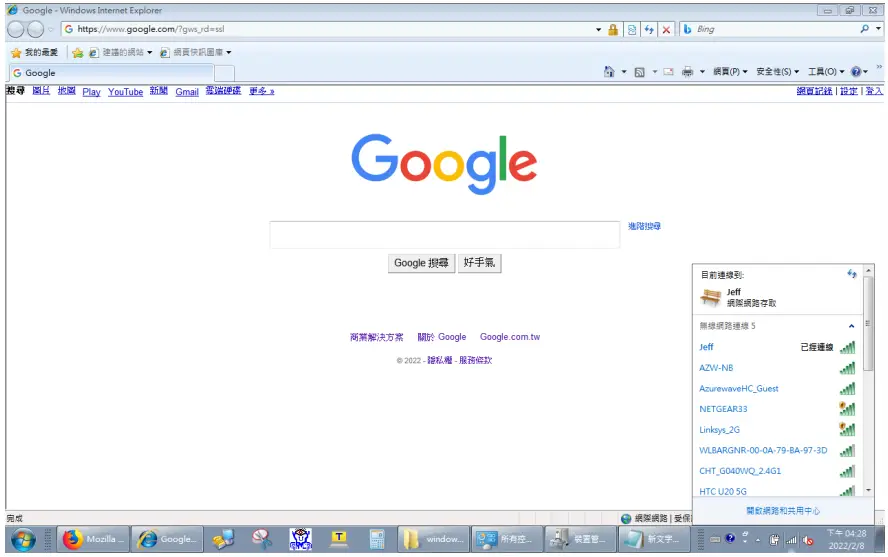Click the taskbar clock showing 04:28
This screenshot has height=557, width=888.
(846, 539)
